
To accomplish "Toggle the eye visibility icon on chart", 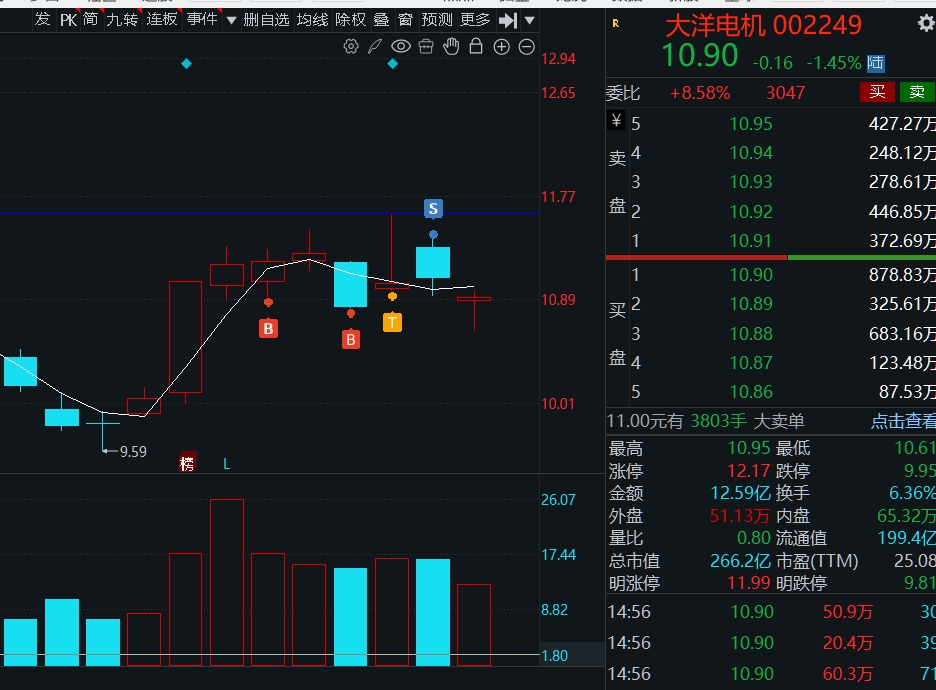I will (401, 47).
